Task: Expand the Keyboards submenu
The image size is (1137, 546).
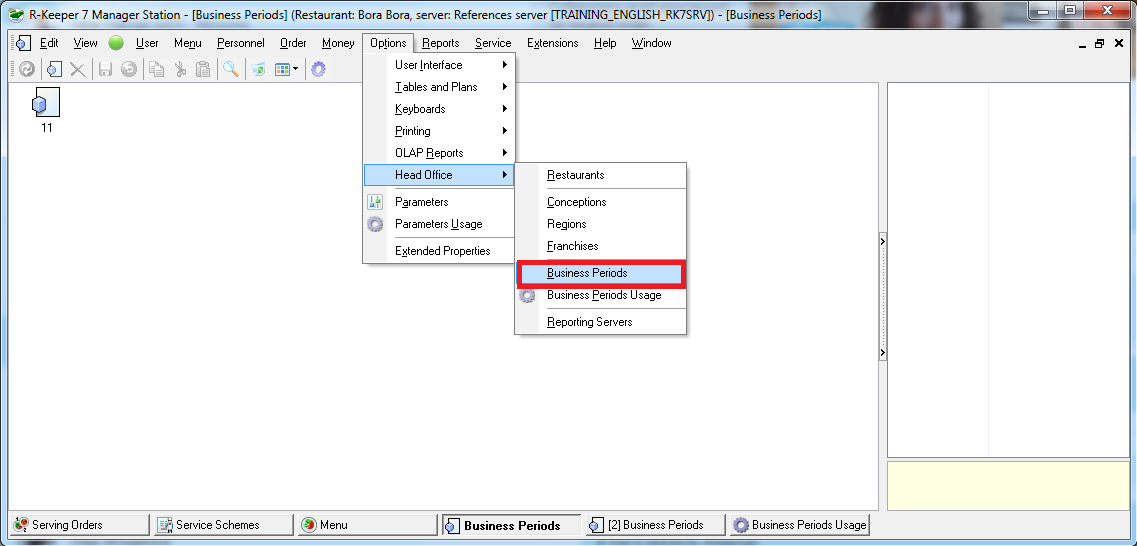Action: click(x=439, y=109)
